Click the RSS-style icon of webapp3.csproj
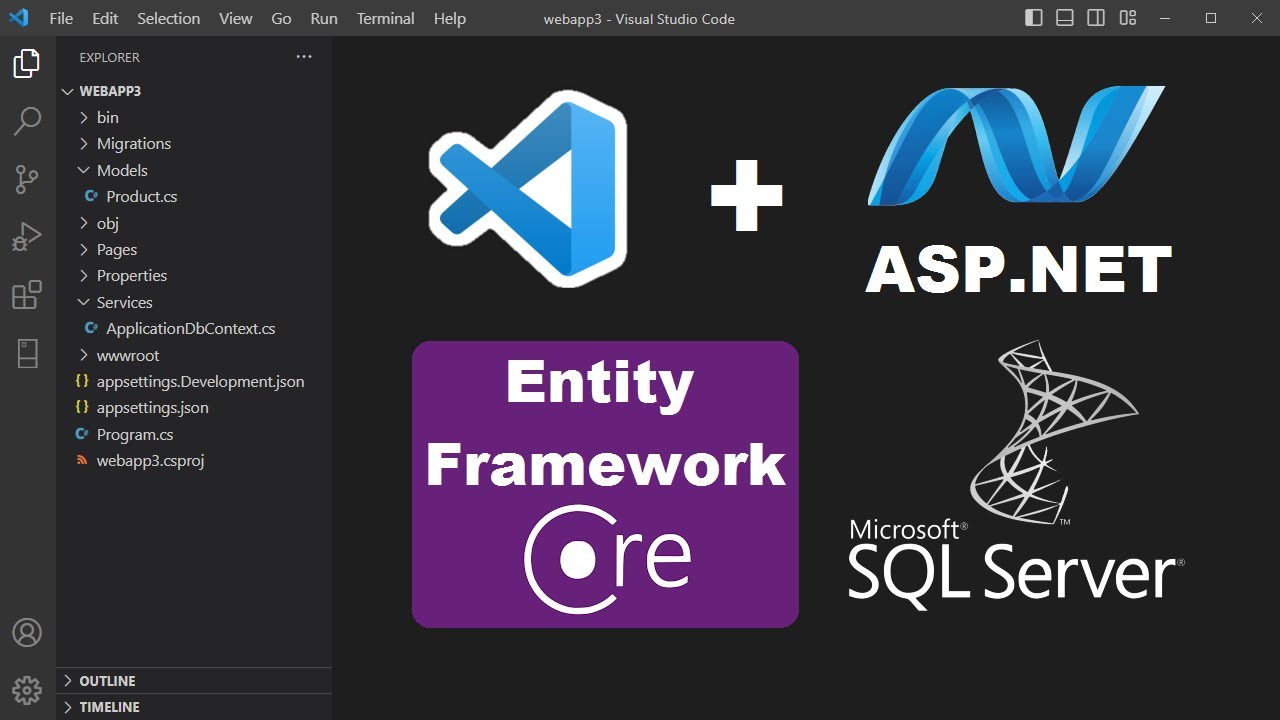Screen dimensions: 1280x720 coord(83,460)
